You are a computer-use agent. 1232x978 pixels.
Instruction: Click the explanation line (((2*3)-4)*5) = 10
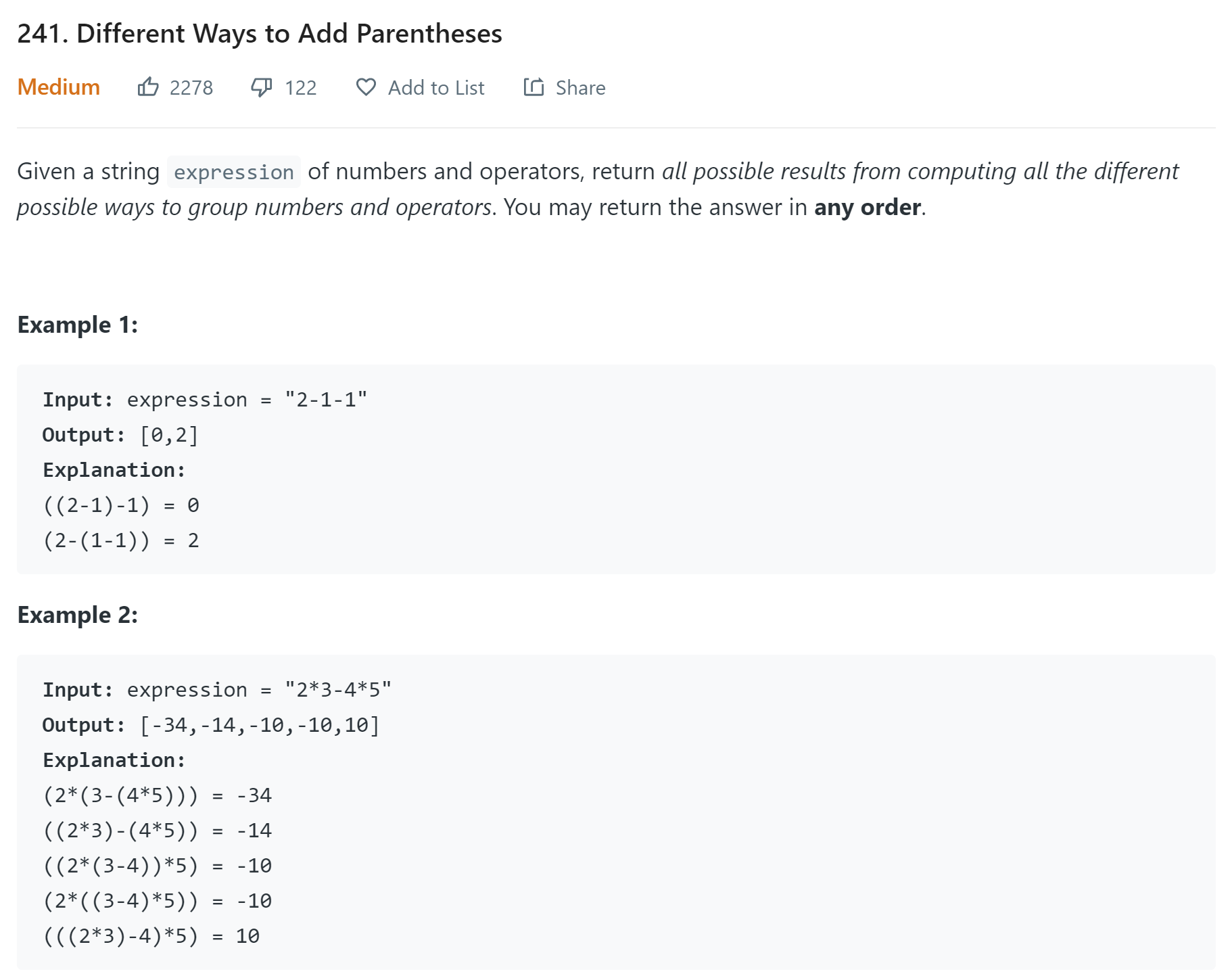point(151,936)
